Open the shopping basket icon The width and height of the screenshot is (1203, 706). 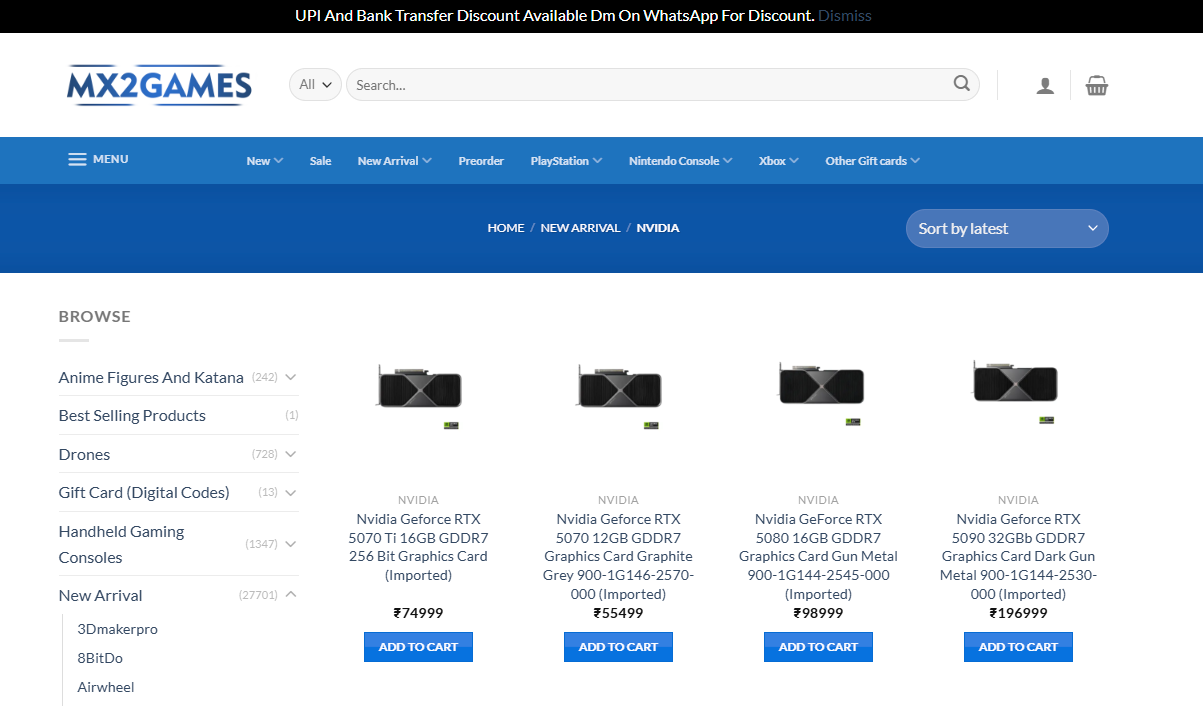coord(1097,85)
